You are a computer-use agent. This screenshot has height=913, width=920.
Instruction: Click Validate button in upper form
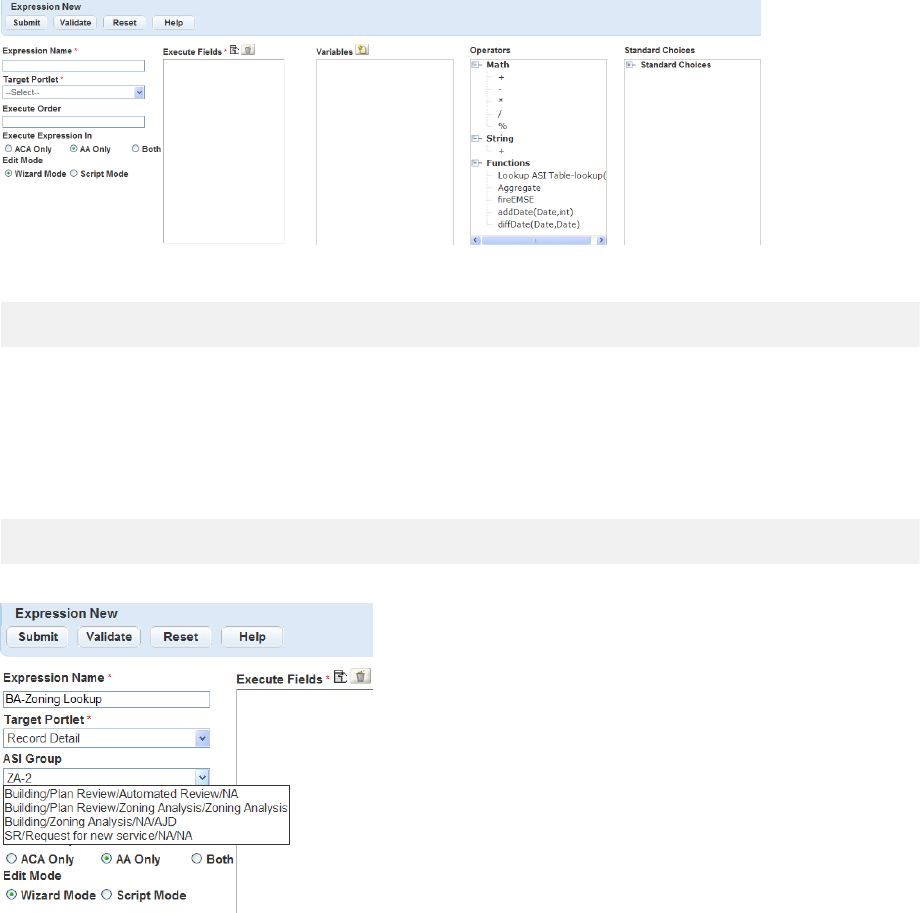coord(76,23)
